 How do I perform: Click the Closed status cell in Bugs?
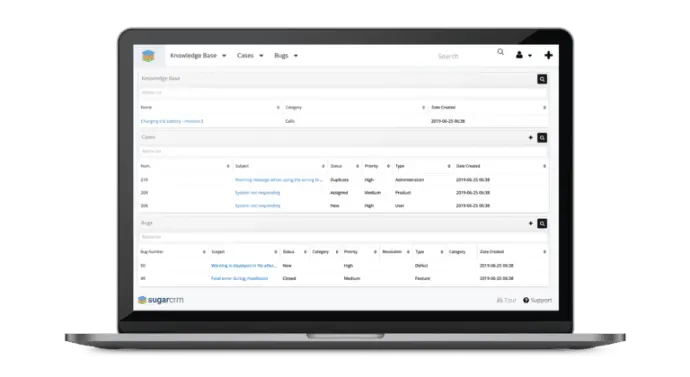point(289,278)
